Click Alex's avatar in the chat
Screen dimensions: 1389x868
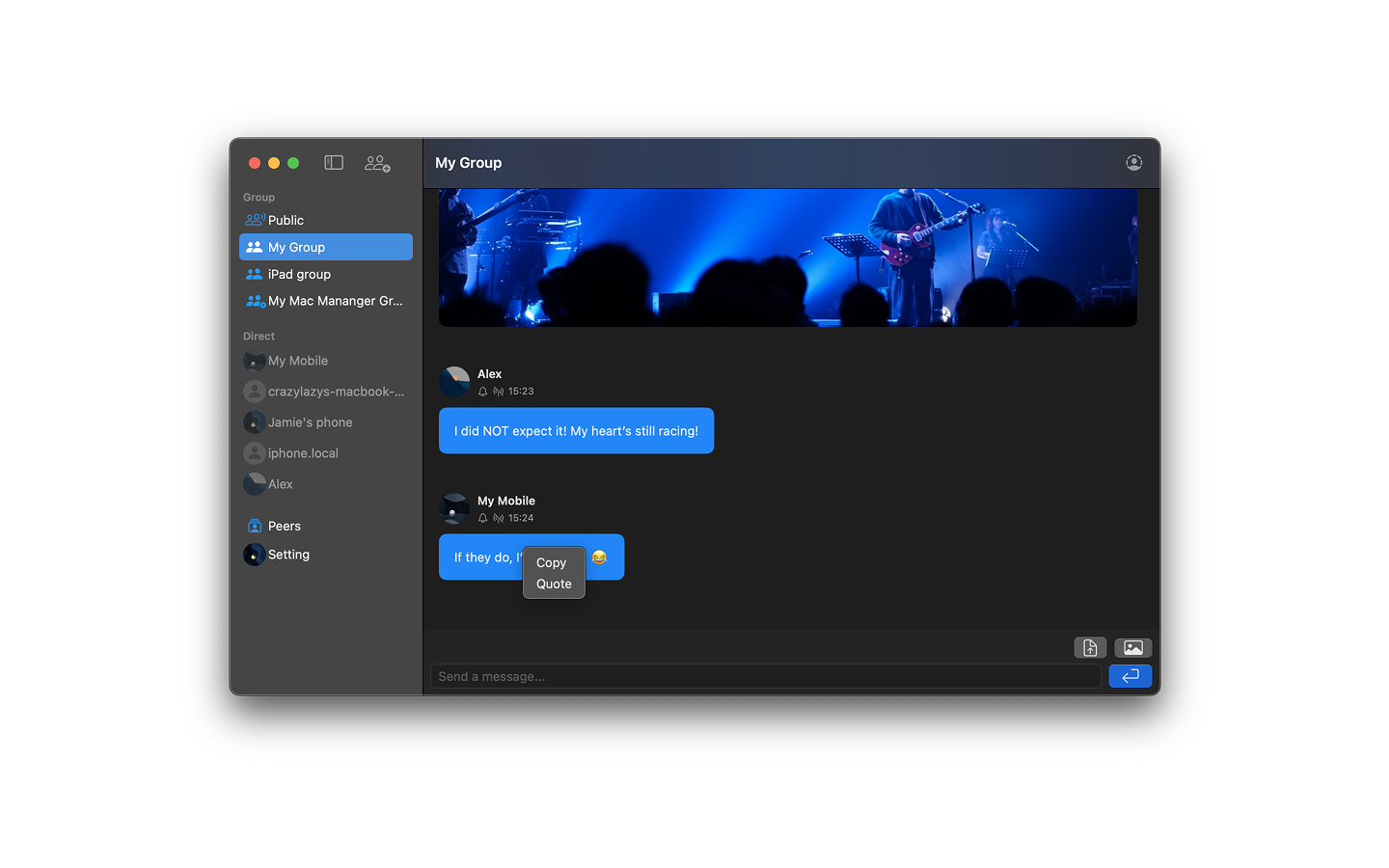[x=454, y=382]
